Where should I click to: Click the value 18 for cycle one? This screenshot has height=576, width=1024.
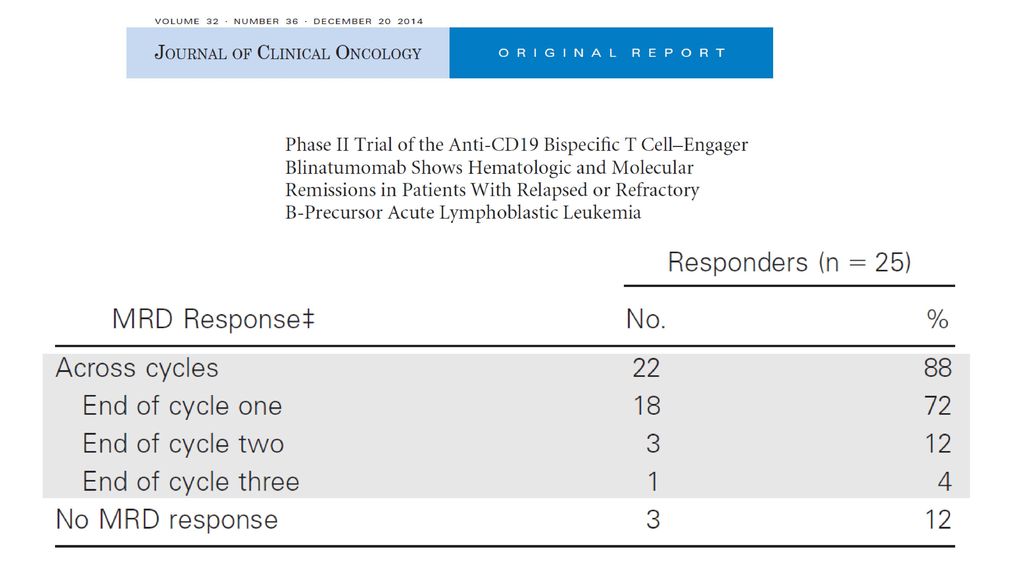tap(647, 406)
